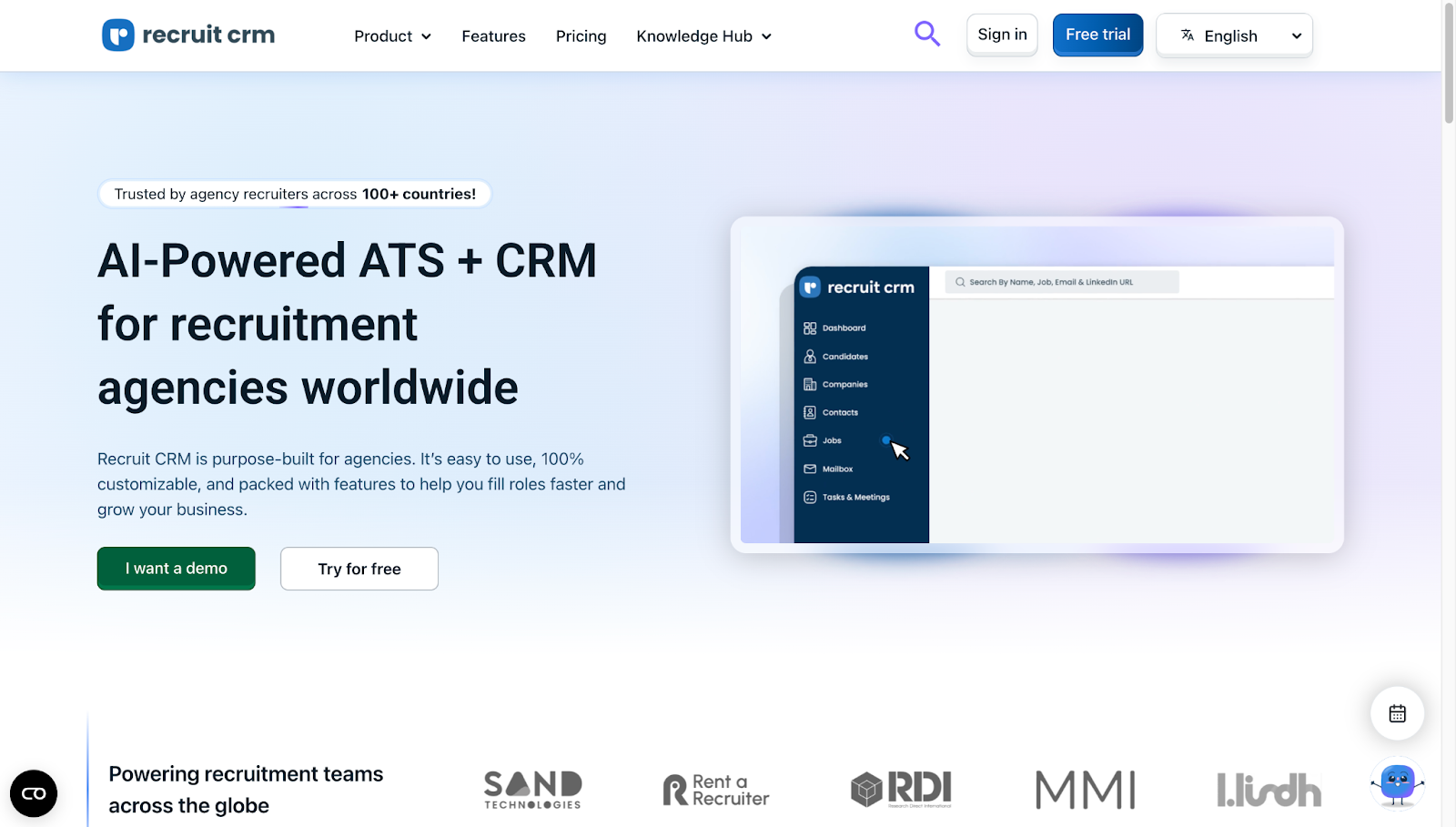
Task: Click the recruit crm logo inside preview
Action: 857,287
